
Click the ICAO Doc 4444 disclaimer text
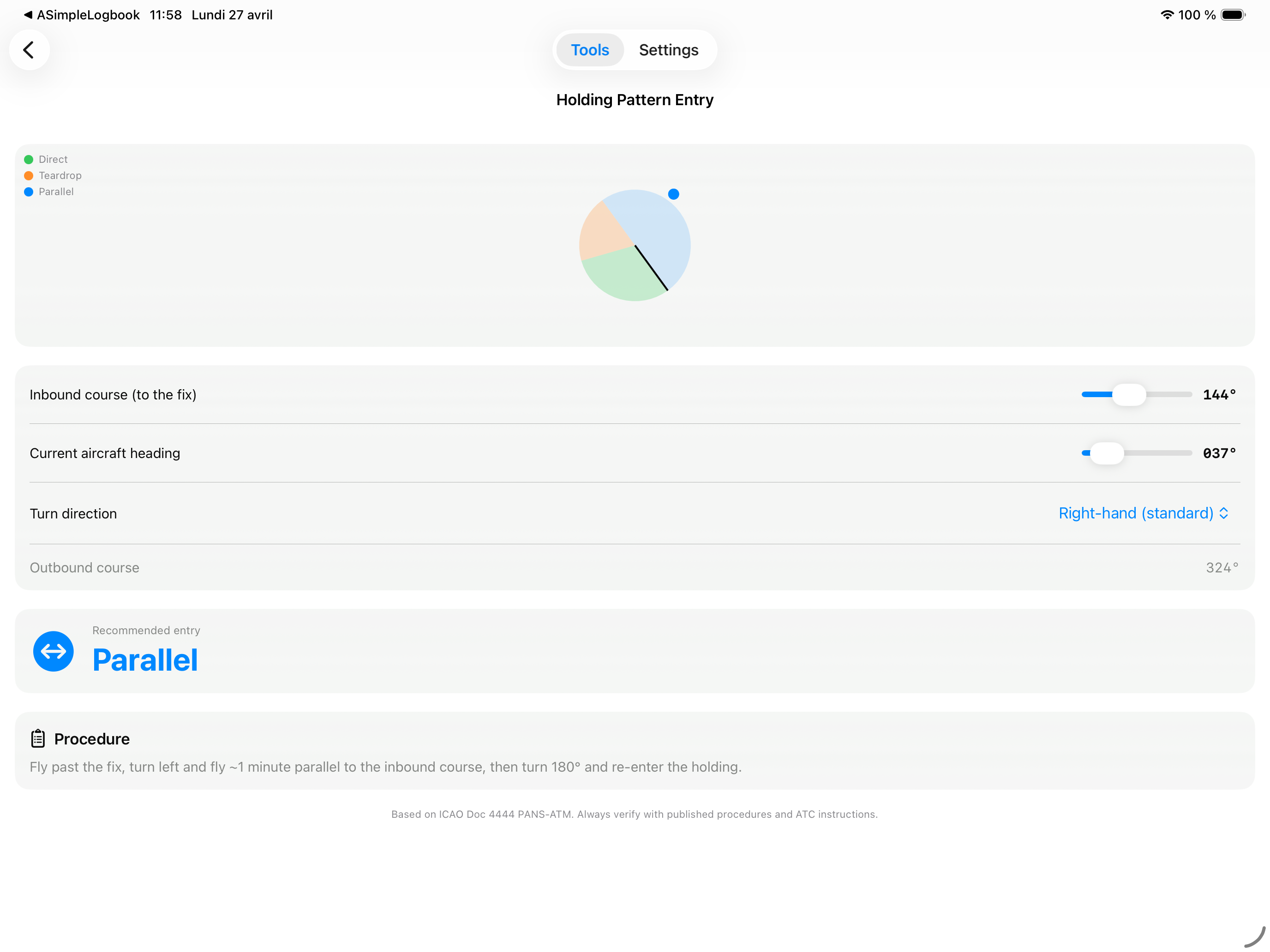[635, 814]
